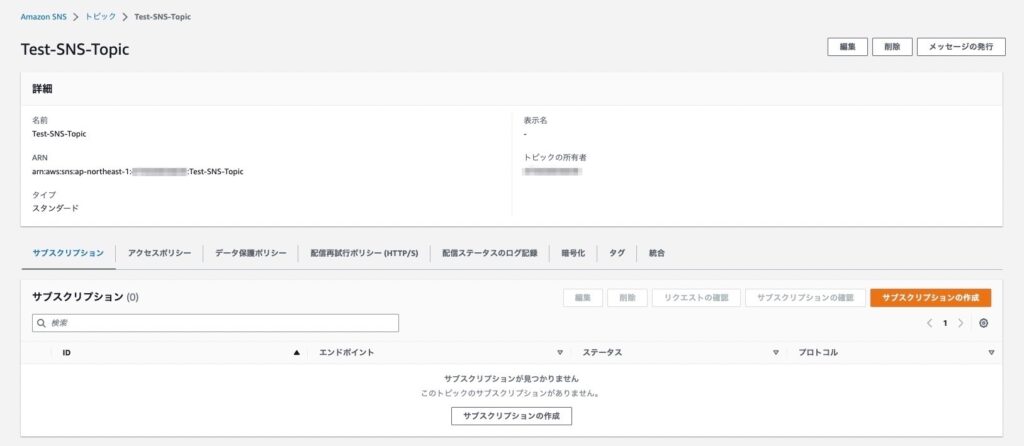Click the ステータス column header
The width and height of the screenshot is (1024, 446).
point(602,353)
